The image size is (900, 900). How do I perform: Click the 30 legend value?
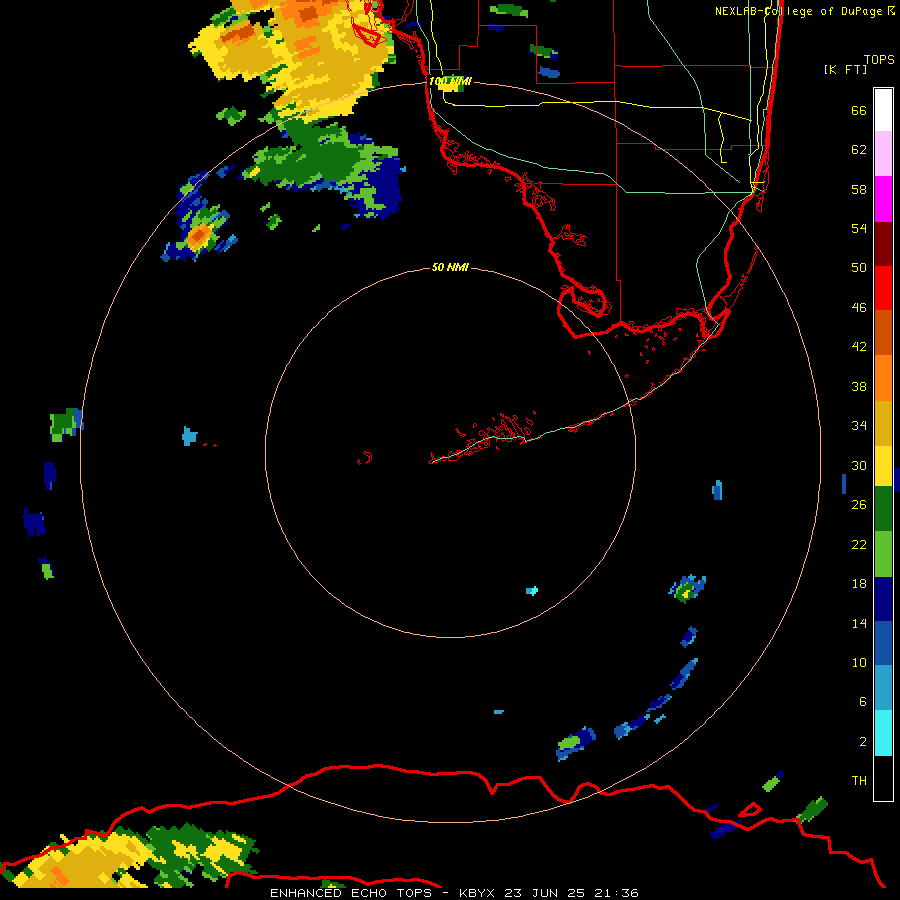click(859, 465)
